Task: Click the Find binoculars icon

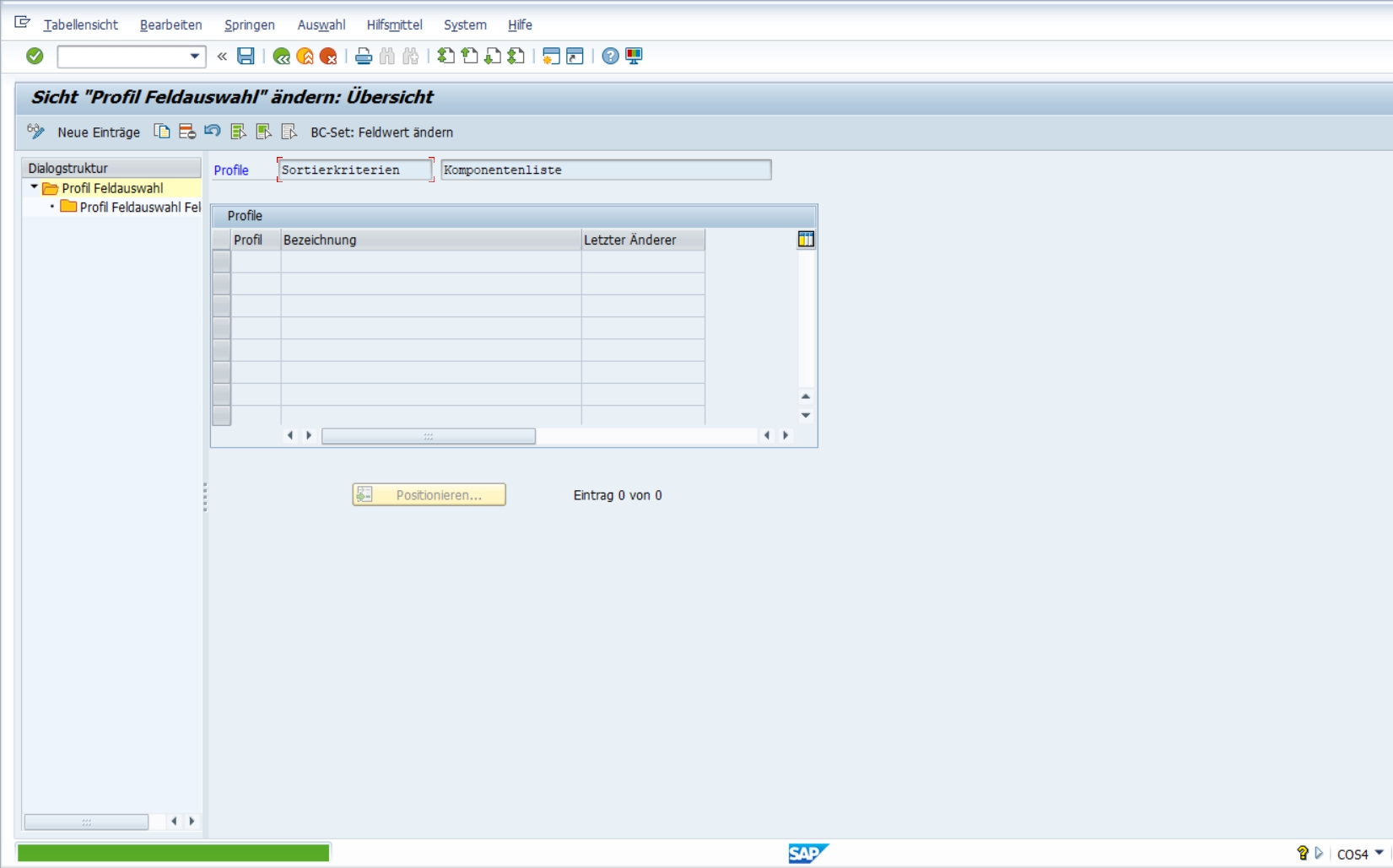Action: [x=387, y=57]
